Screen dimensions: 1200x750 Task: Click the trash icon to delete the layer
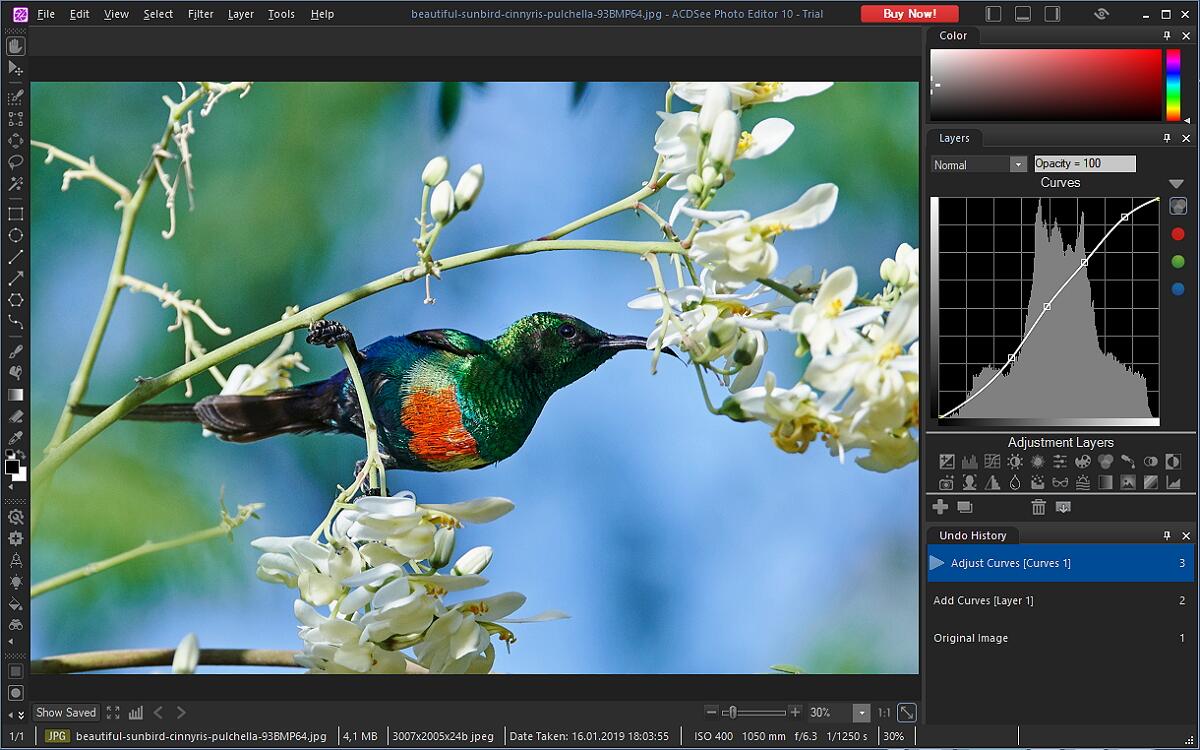[x=1038, y=507]
